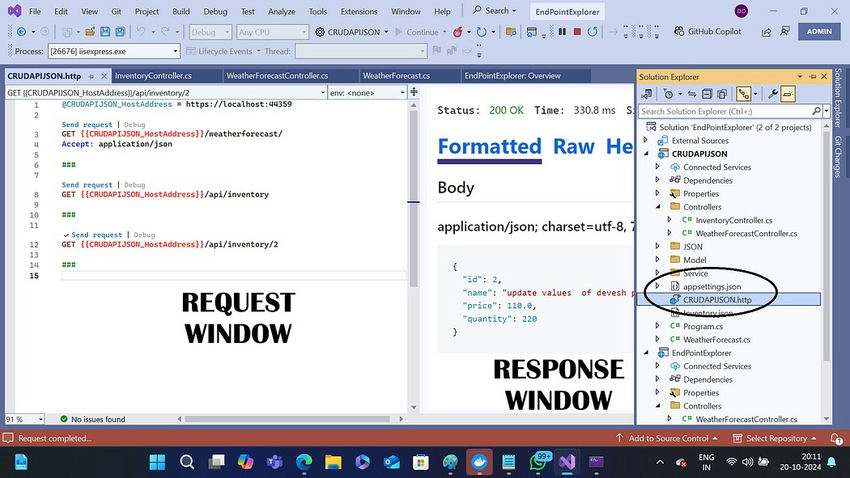Toggle Track Active Item in Solution Explorer

pos(744,94)
